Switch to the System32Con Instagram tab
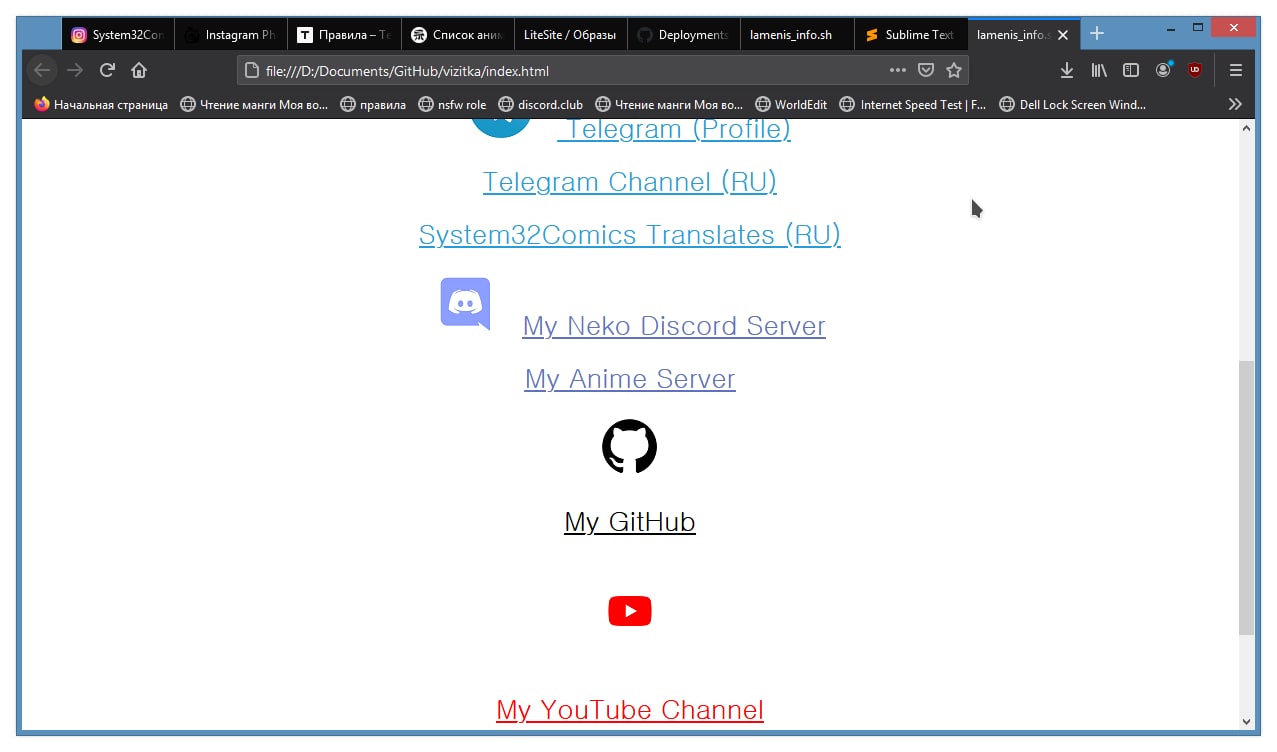The width and height of the screenshot is (1277, 752). click(x=118, y=34)
